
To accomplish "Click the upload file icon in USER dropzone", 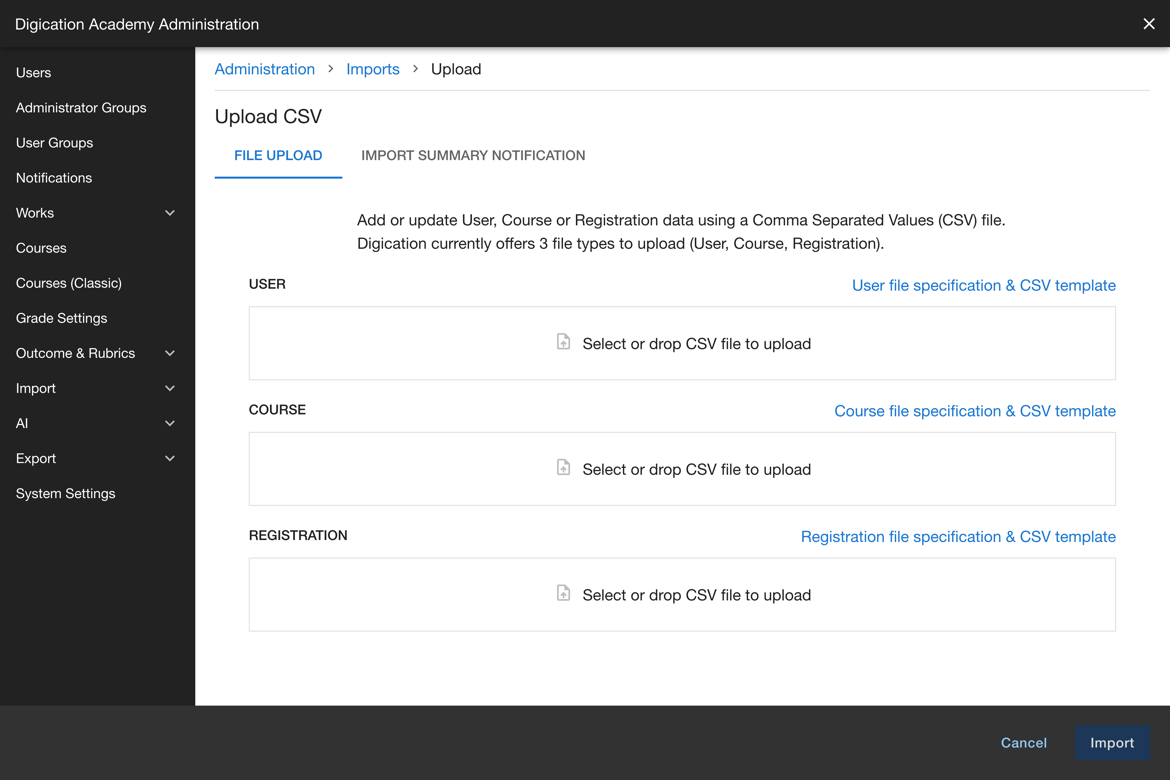I will [563, 342].
